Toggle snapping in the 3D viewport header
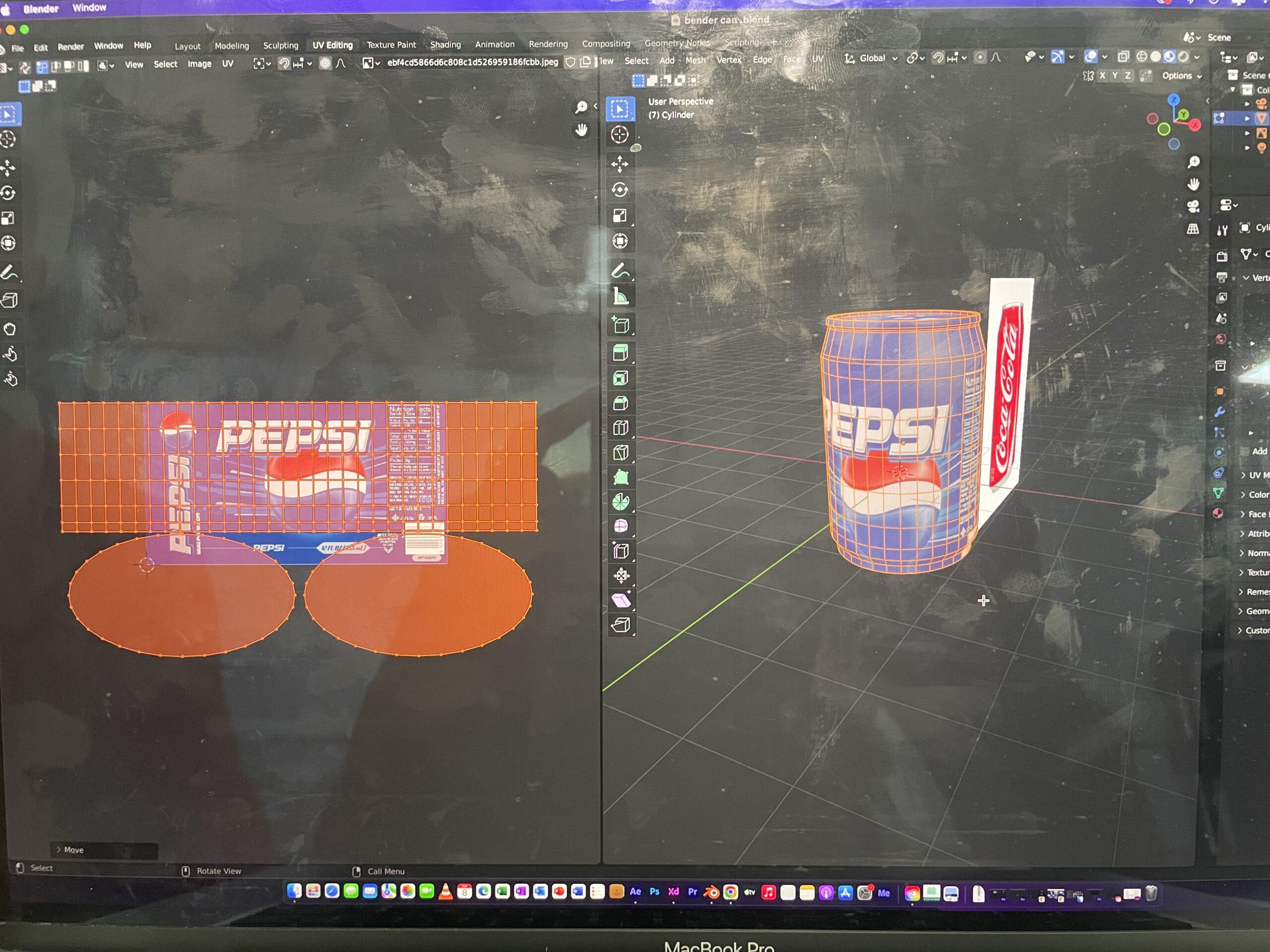Viewport: 1270px width, 952px height. click(938, 58)
